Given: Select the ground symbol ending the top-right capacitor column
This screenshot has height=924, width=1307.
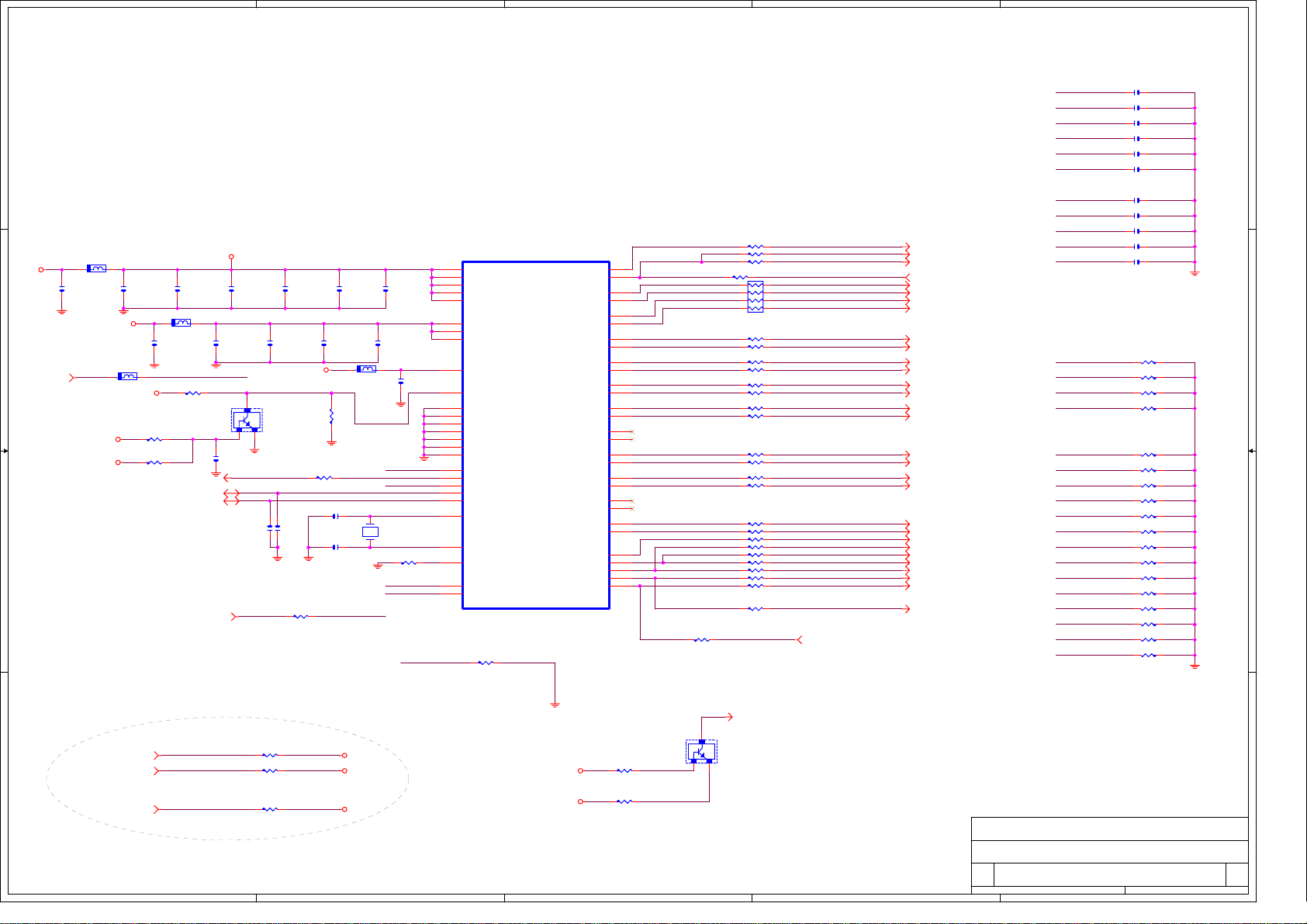Looking at the screenshot, I should [x=1195, y=273].
